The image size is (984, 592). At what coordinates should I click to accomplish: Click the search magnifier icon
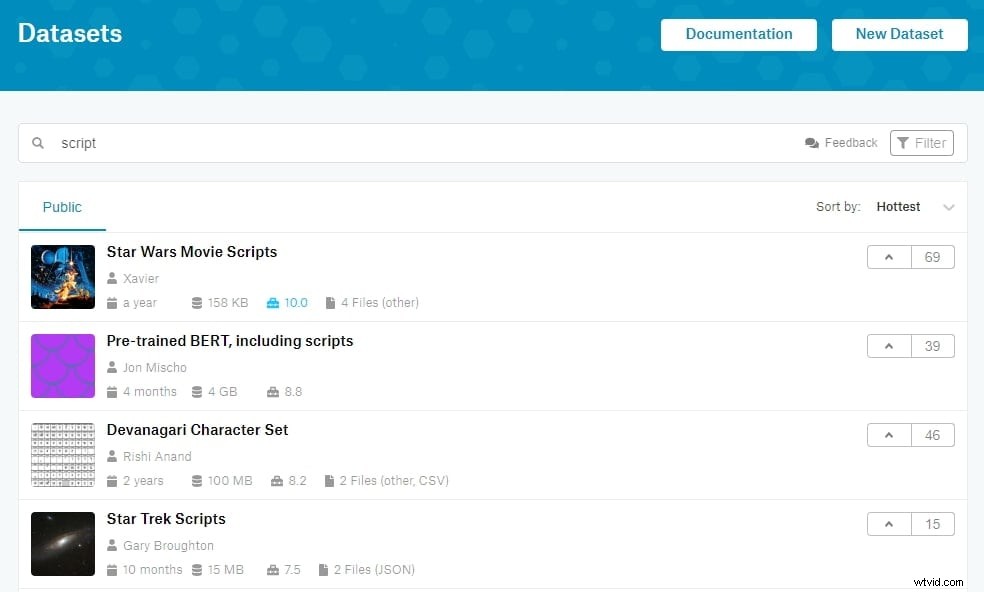(x=38, y=143)
